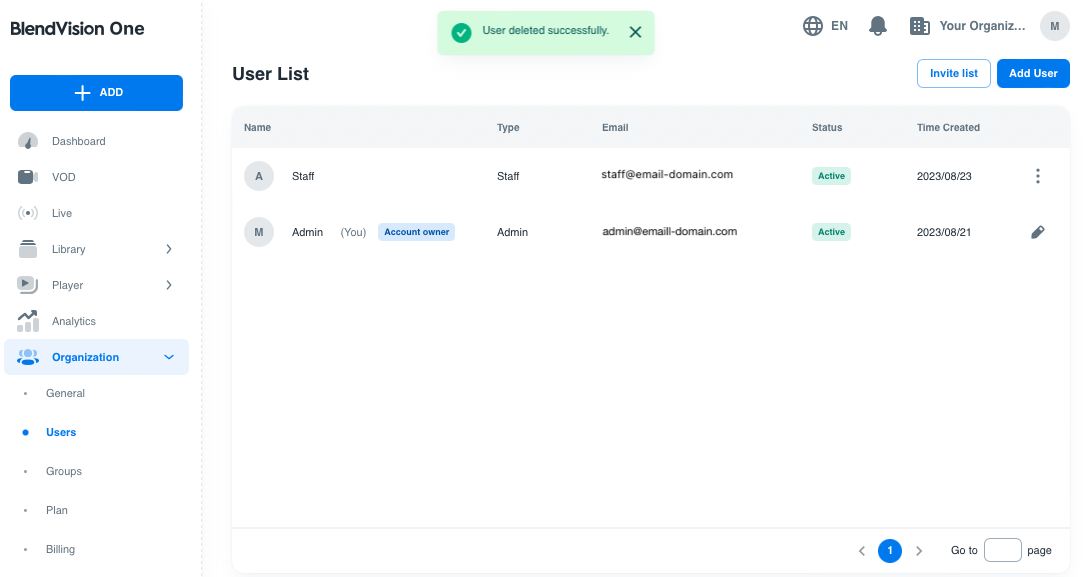1088x577 pixels.
Task: Go to VOD section in sidebar
Action: 63,177
